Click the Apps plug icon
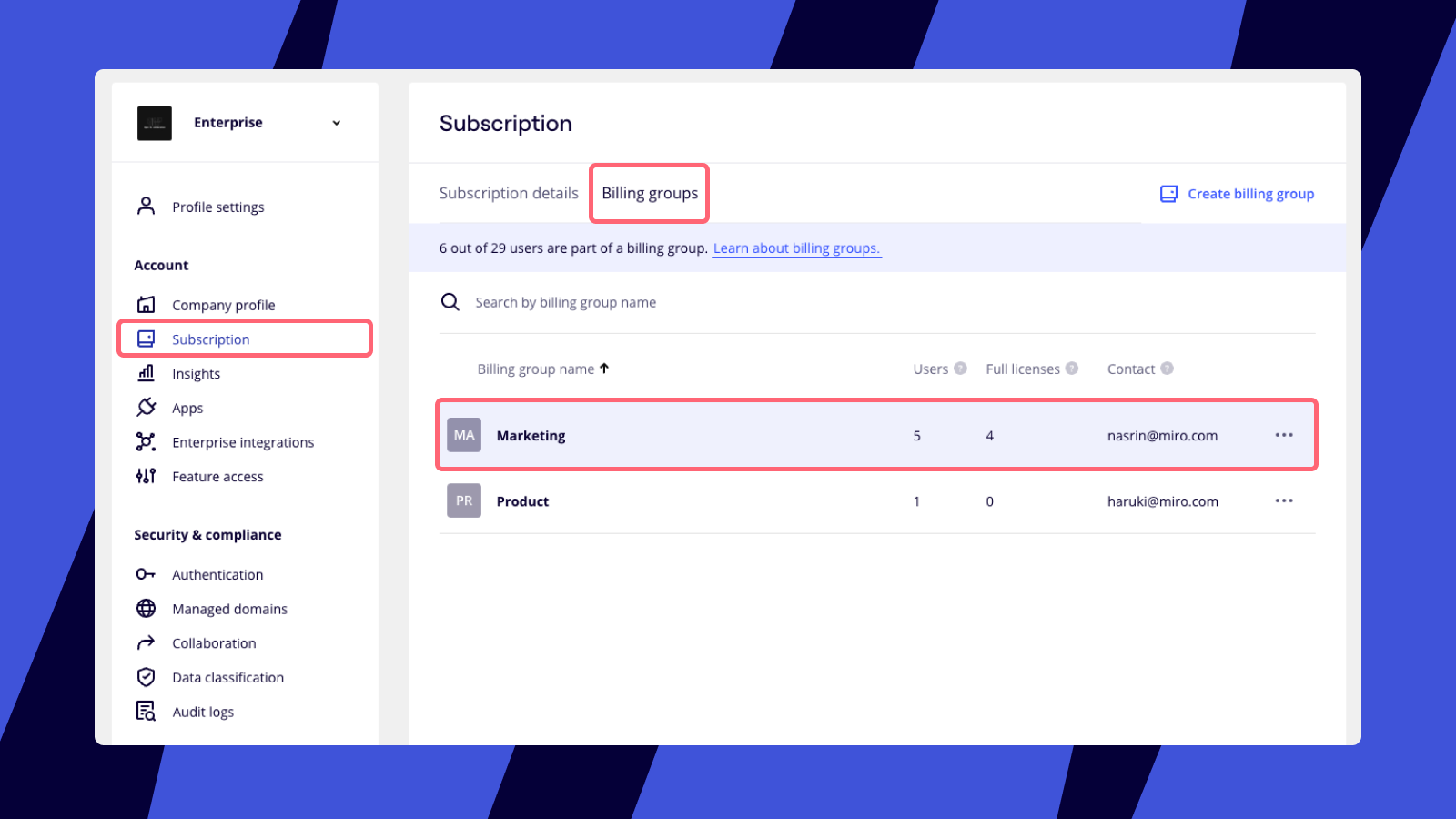Image resolution: width=1456 pixels, height=819 pixels. coord(146,408)
